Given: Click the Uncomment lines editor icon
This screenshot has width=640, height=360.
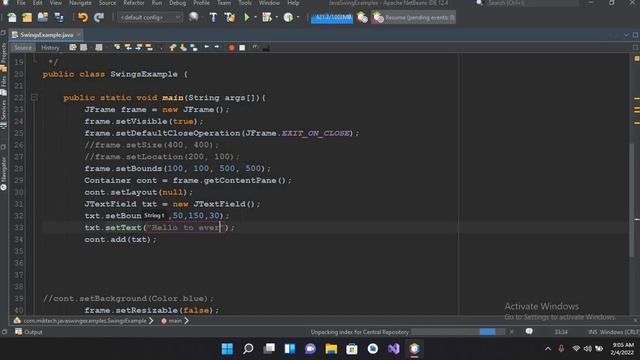Looking at the screenshot, I should click(266, 48).
